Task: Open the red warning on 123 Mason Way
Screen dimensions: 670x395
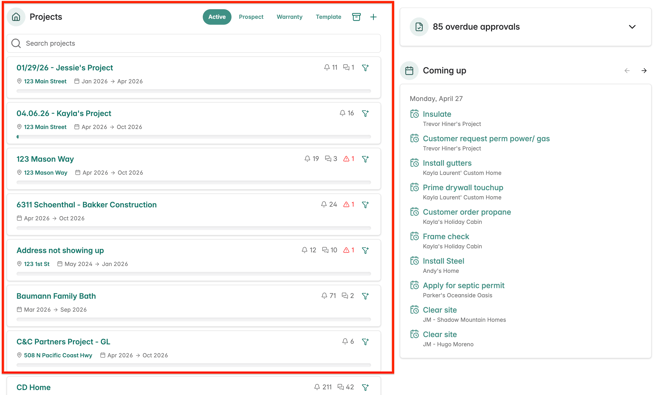Action: point(349,159)
